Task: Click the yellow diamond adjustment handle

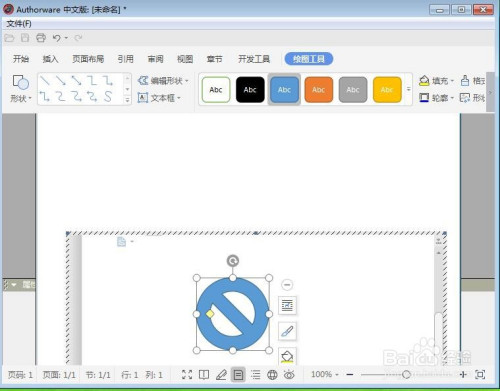Action: (210, 314)
